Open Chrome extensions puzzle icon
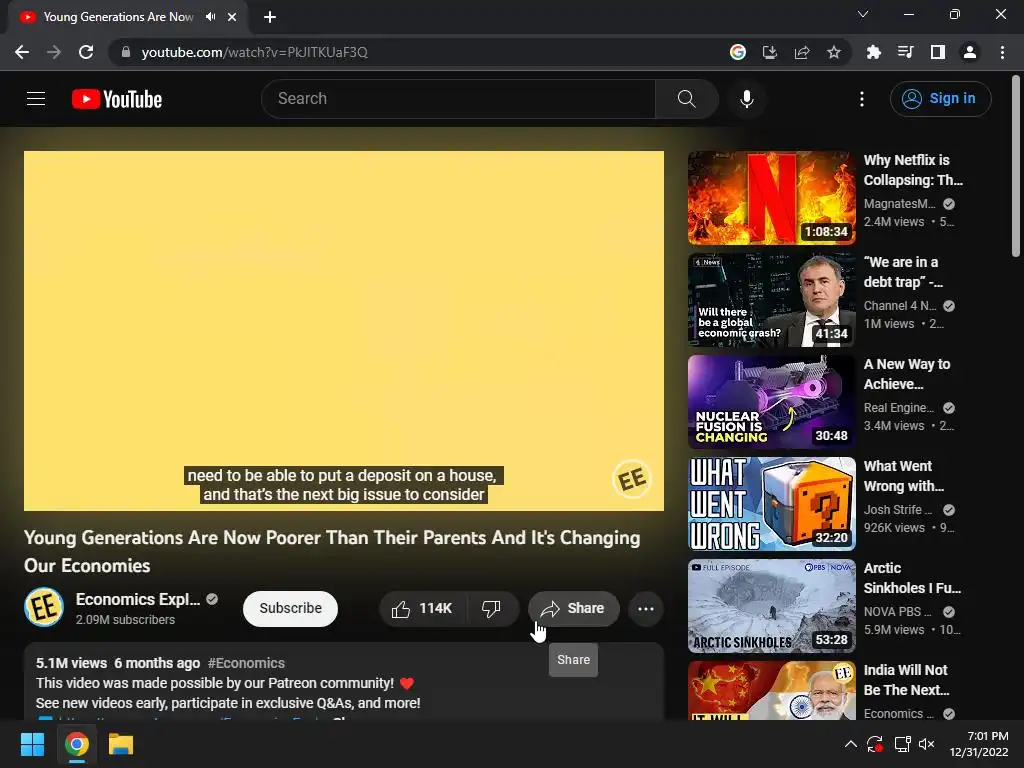Viewport: 1024px width, 768px height. click(x=873, y=52)
